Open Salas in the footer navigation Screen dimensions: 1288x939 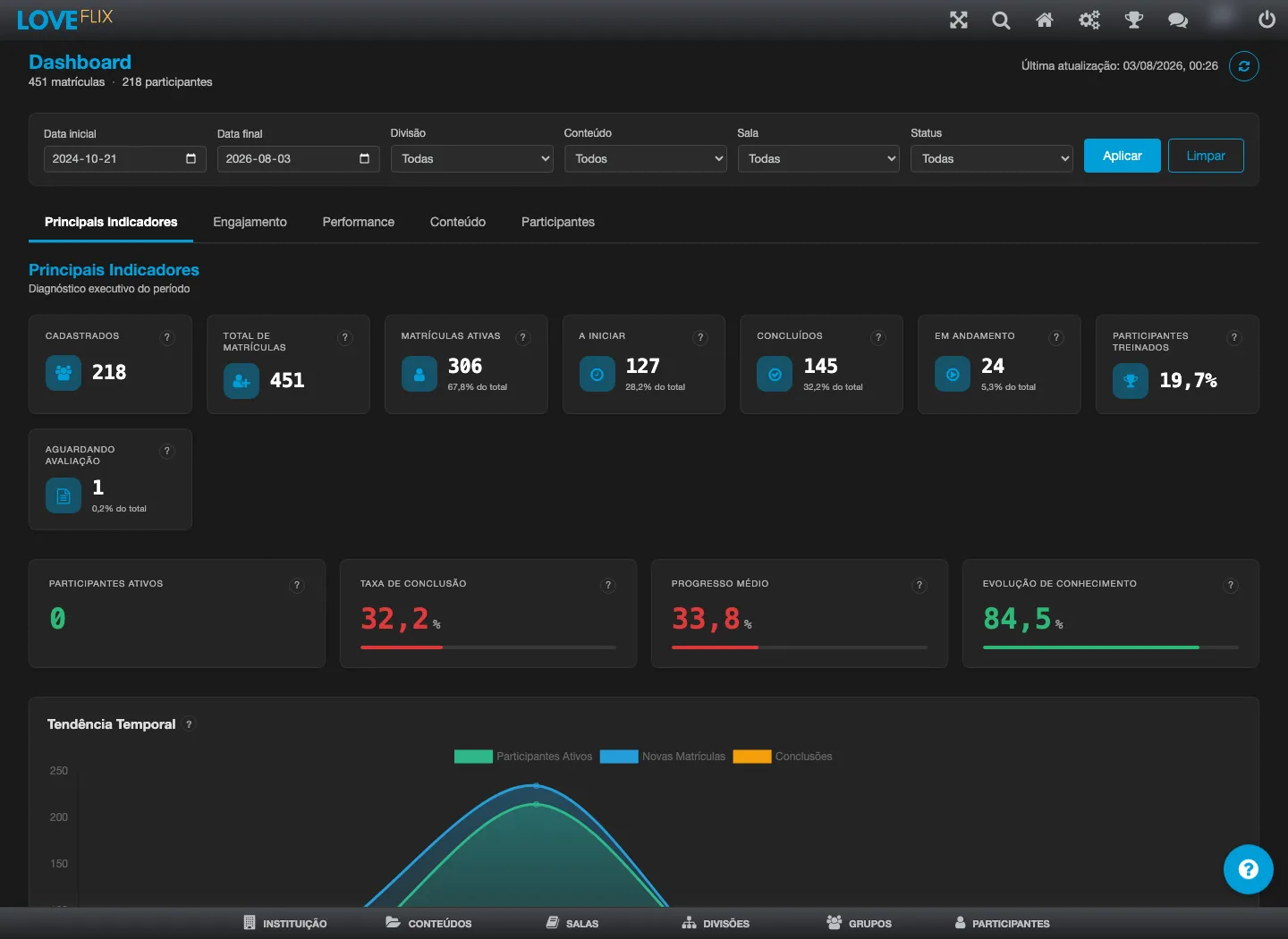tap(572, 923)
